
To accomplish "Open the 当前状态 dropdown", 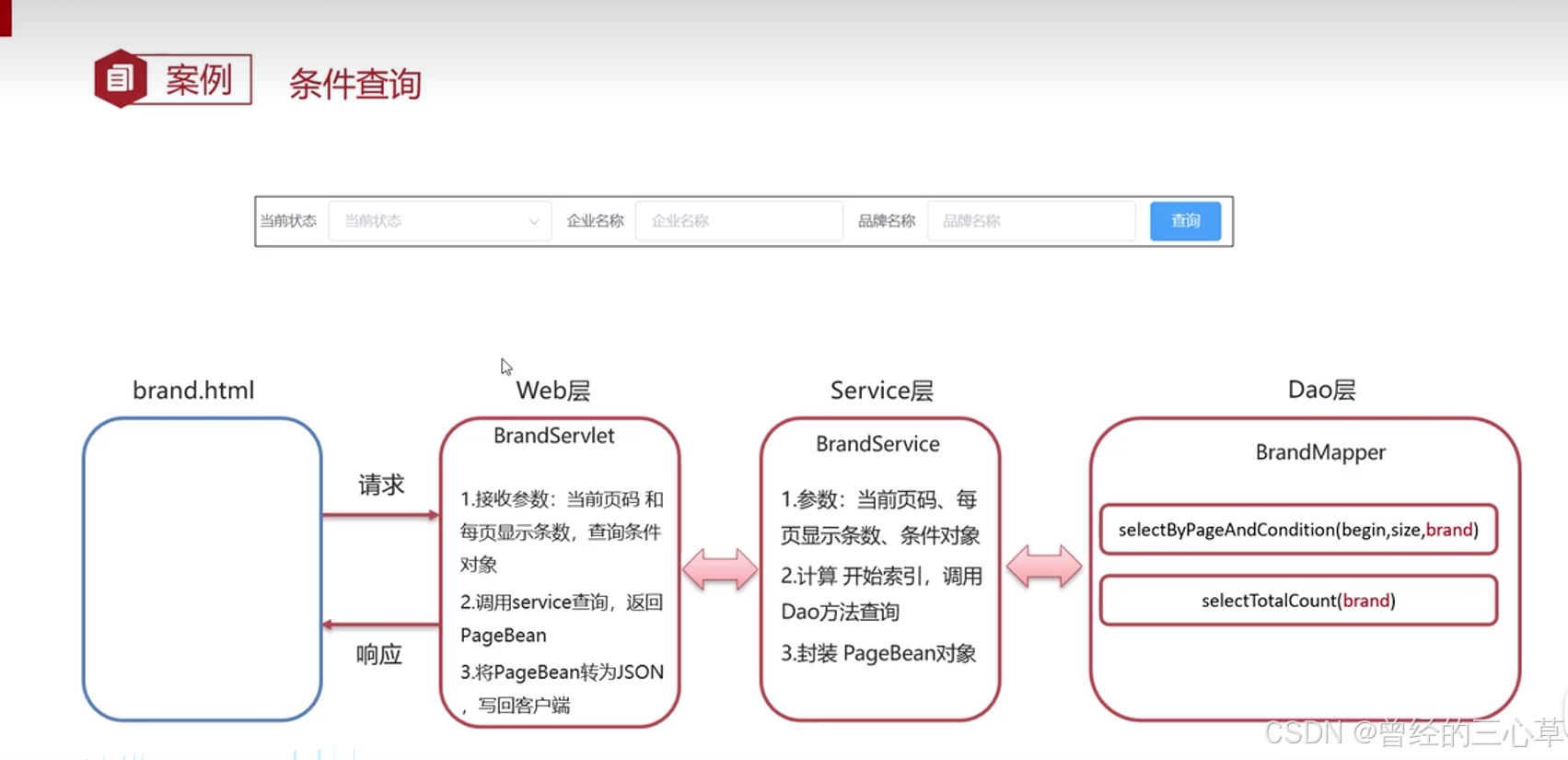I will pos(440,221).
